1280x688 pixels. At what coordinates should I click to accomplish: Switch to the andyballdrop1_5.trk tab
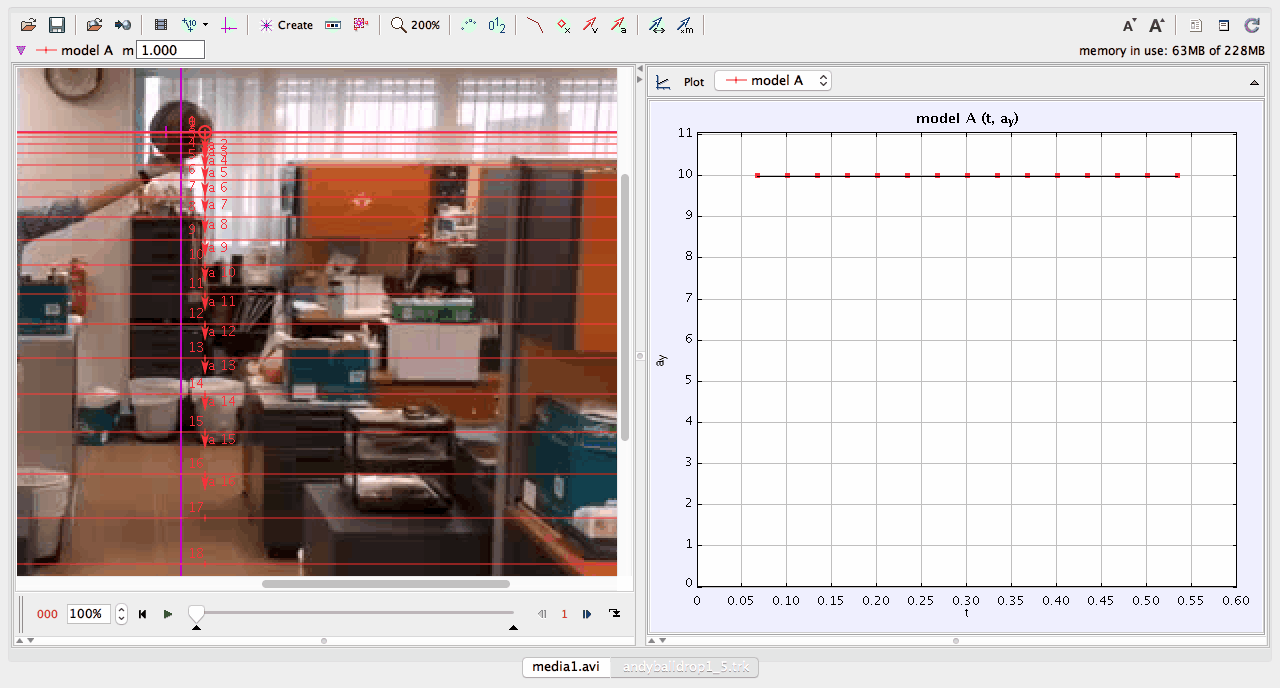(692, 666)
